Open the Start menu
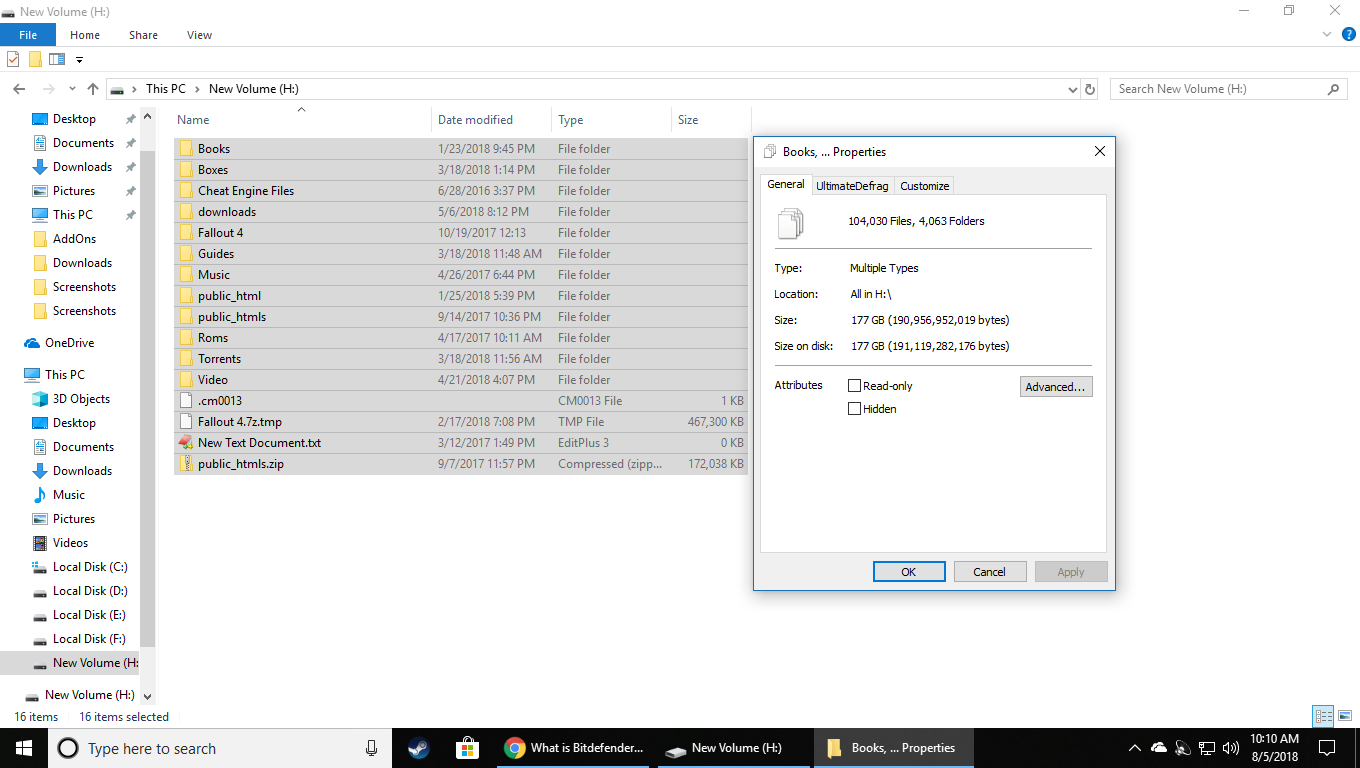 pyautogui.click(x=24, y=748)
